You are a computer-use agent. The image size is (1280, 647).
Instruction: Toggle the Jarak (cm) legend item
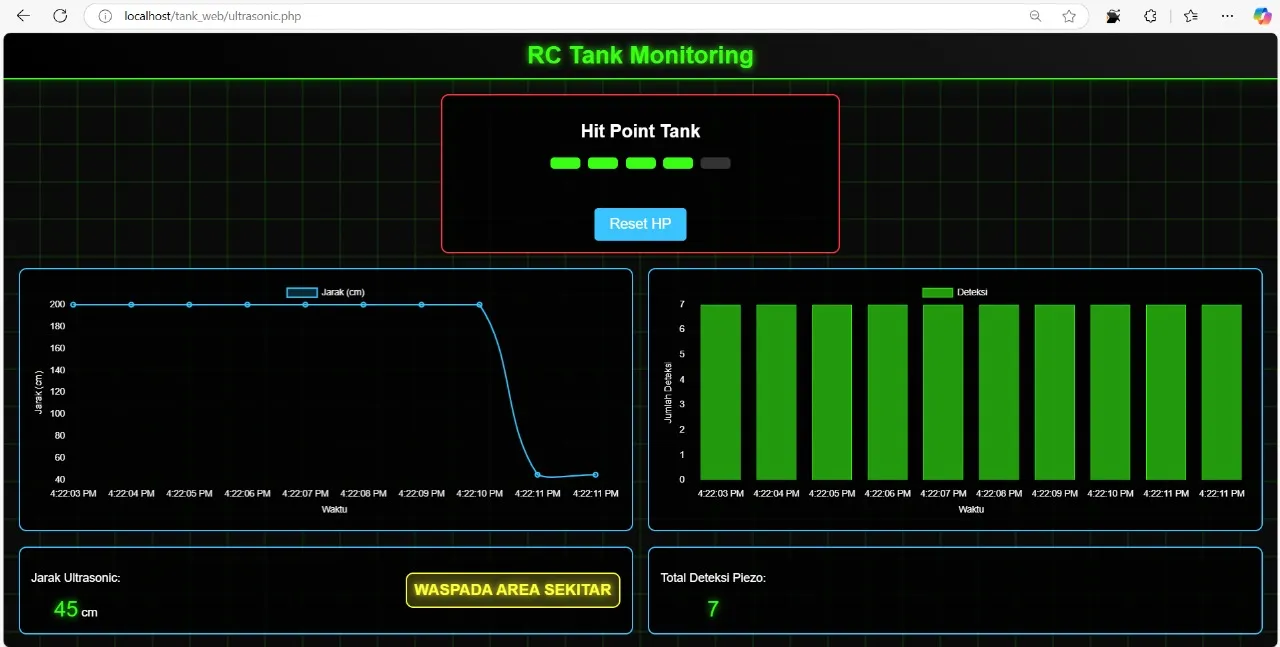pos(326,292)
